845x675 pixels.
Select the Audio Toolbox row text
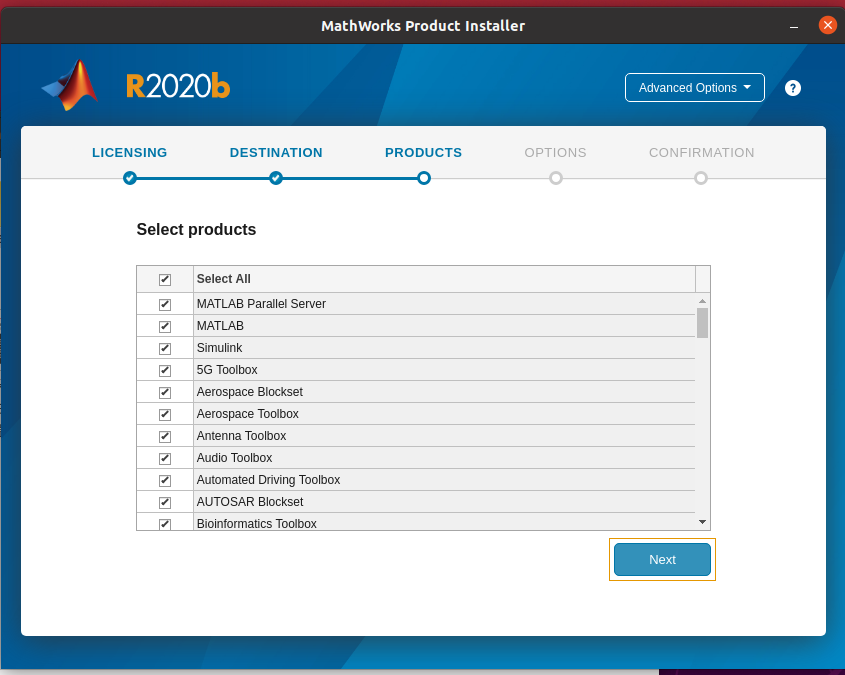234,458
